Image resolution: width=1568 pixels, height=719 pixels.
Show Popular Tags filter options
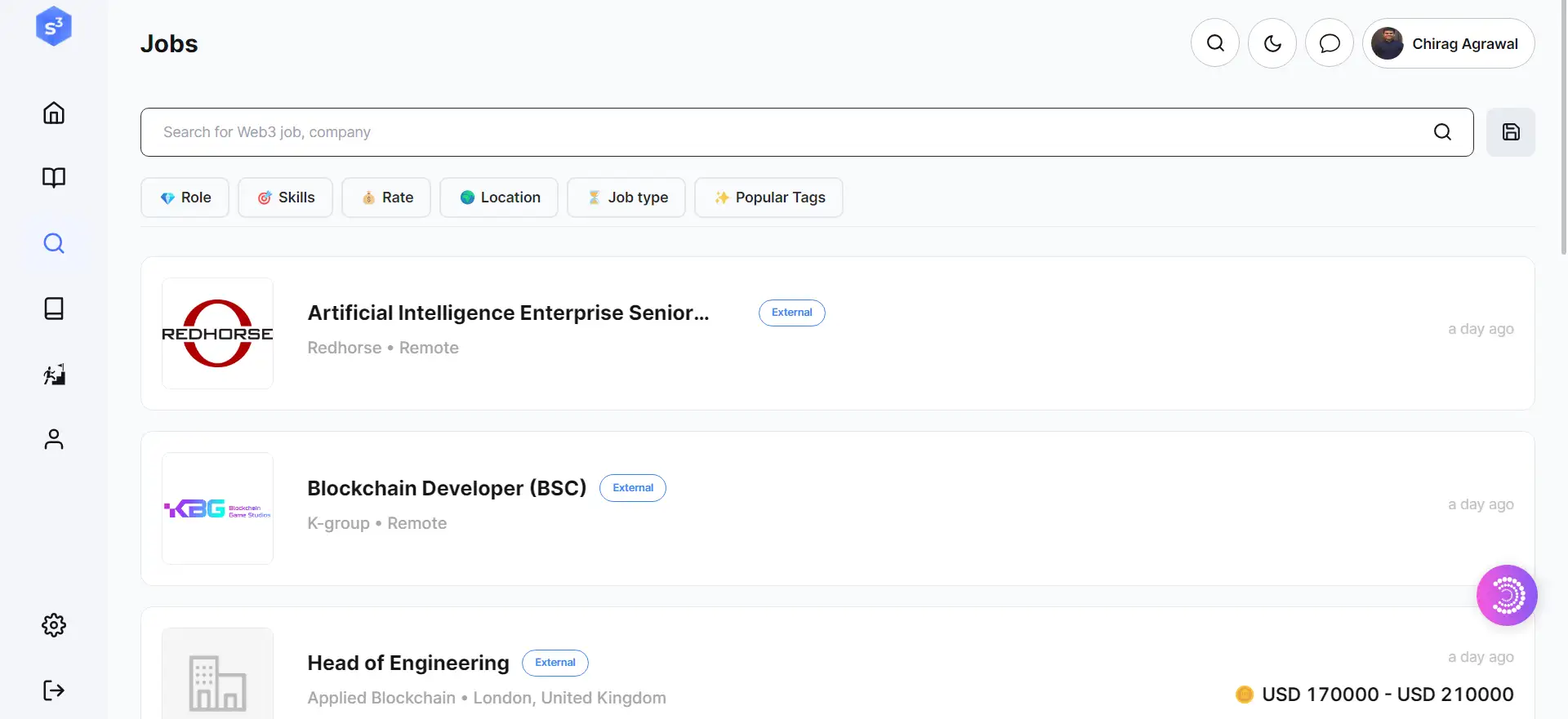768,198
